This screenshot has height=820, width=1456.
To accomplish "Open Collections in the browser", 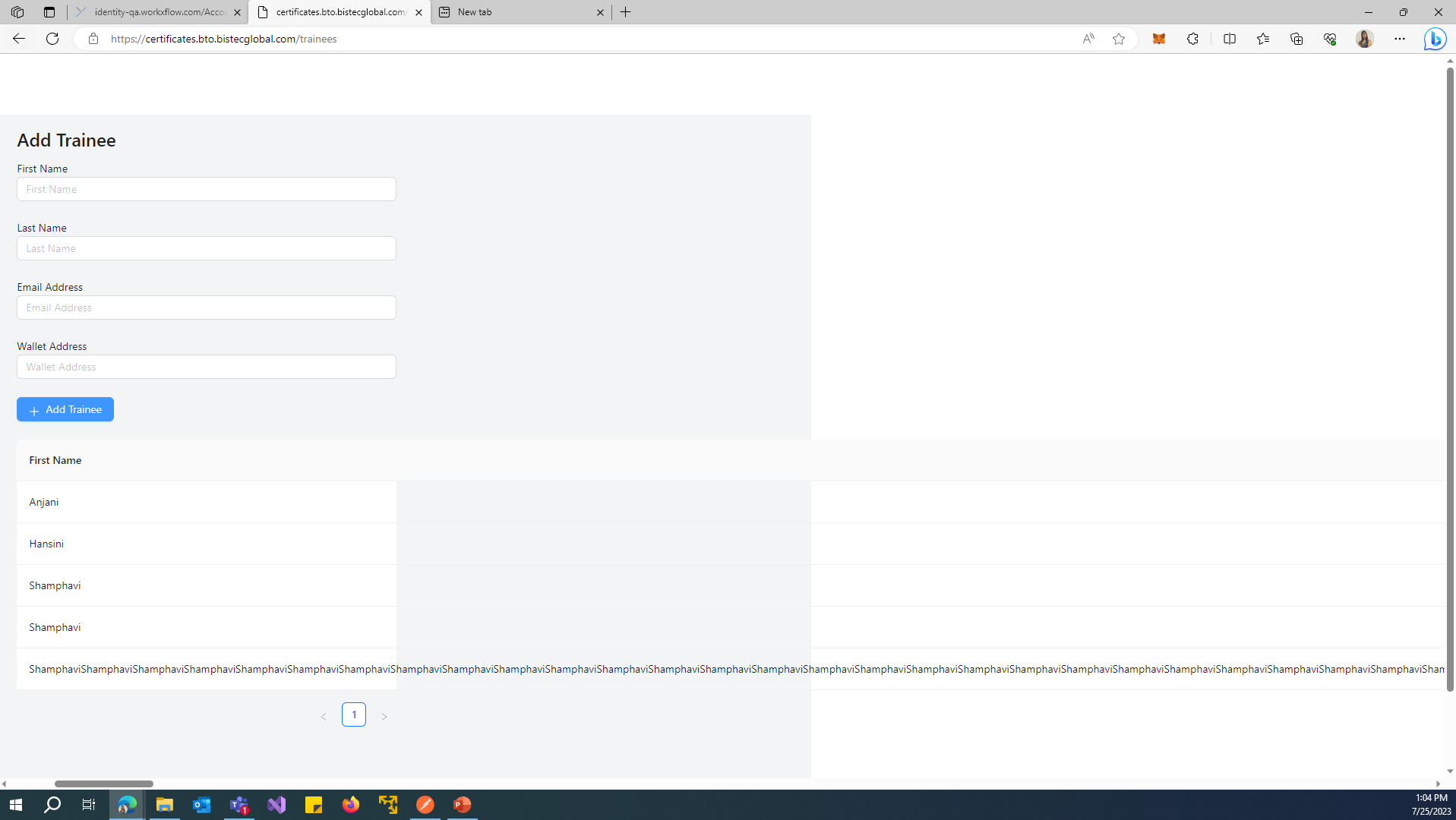I will [x=1297, y=39].
